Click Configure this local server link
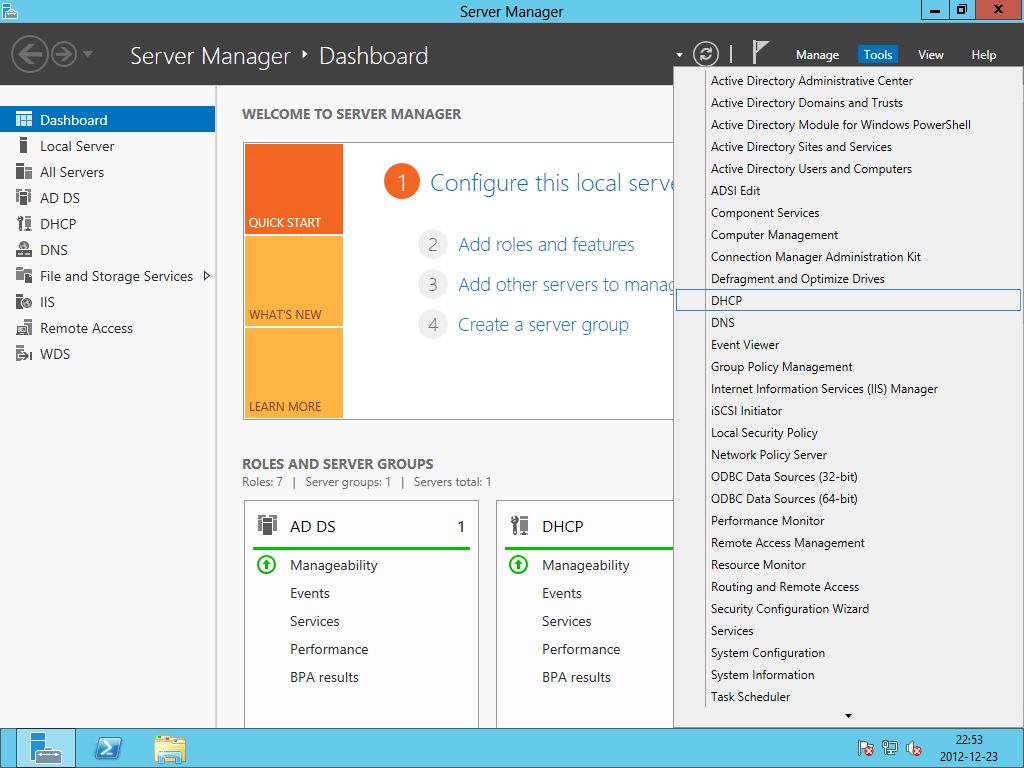The image size is (1024, 768). [x=551, y=183]
